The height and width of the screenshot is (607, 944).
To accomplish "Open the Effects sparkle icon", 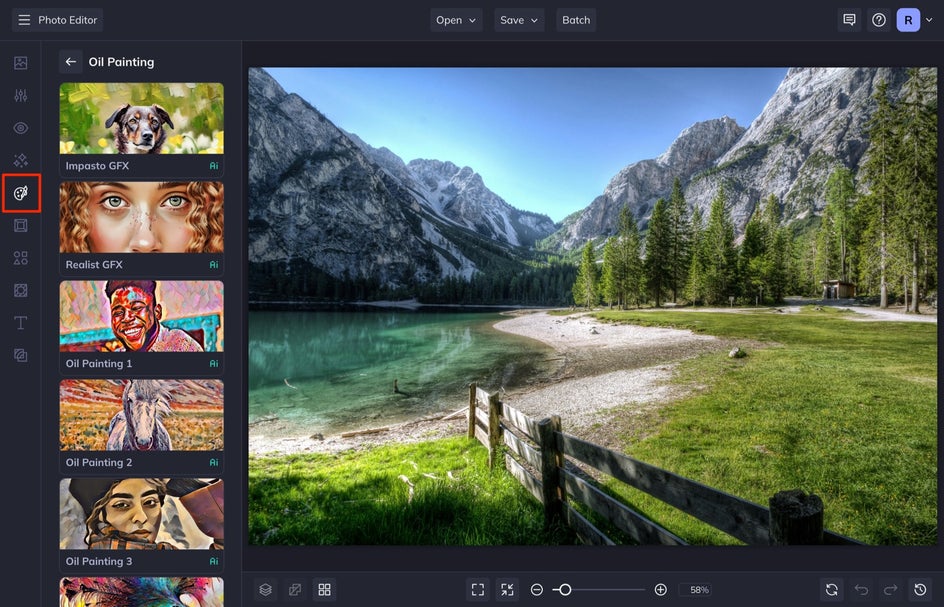I will point(20,160).
